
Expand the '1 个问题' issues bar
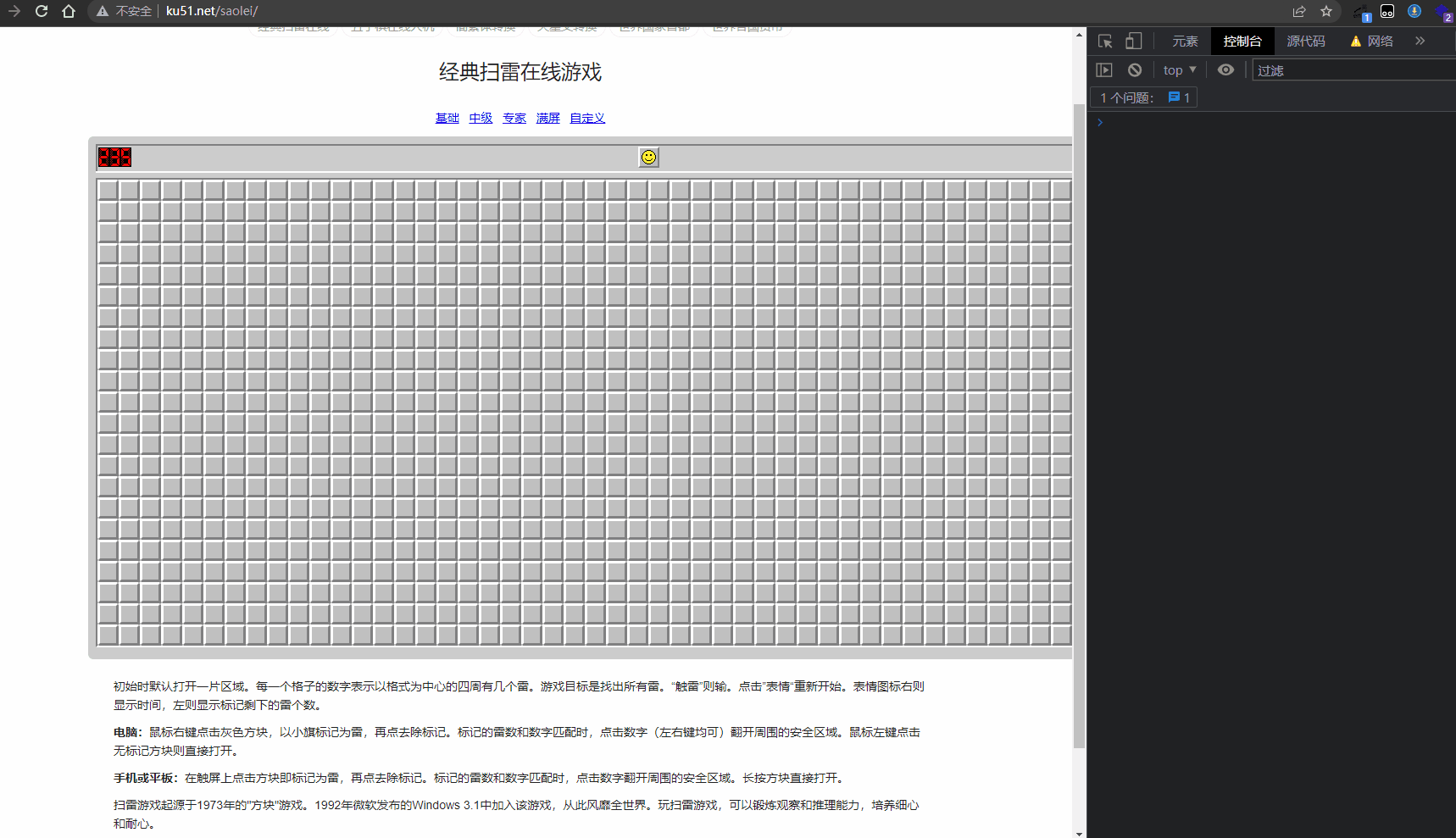click(x=1127, y=97)
